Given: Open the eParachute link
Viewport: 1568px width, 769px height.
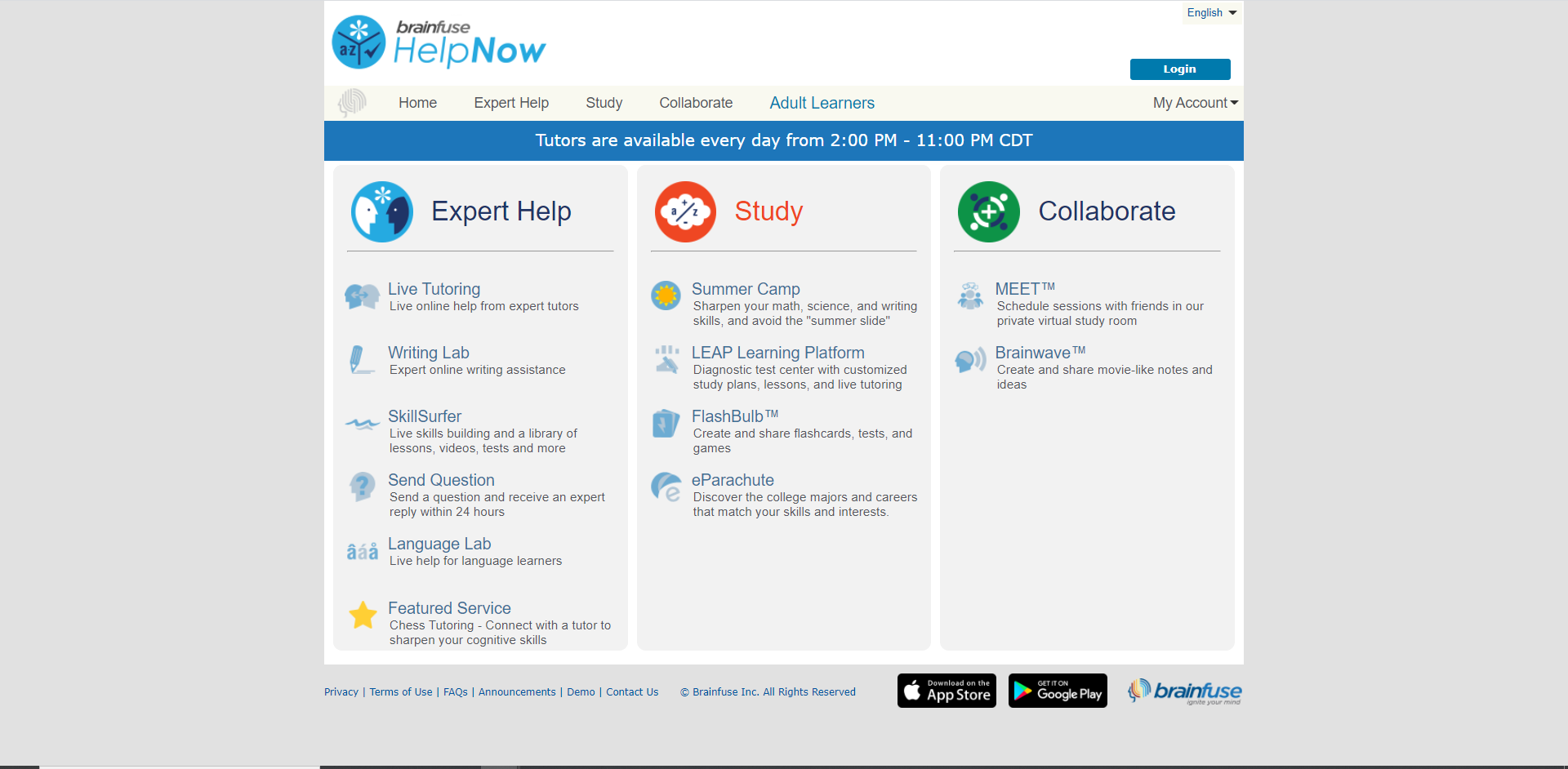Looking at the screenshot, I should pyautogui.click(x=733, y=480).
